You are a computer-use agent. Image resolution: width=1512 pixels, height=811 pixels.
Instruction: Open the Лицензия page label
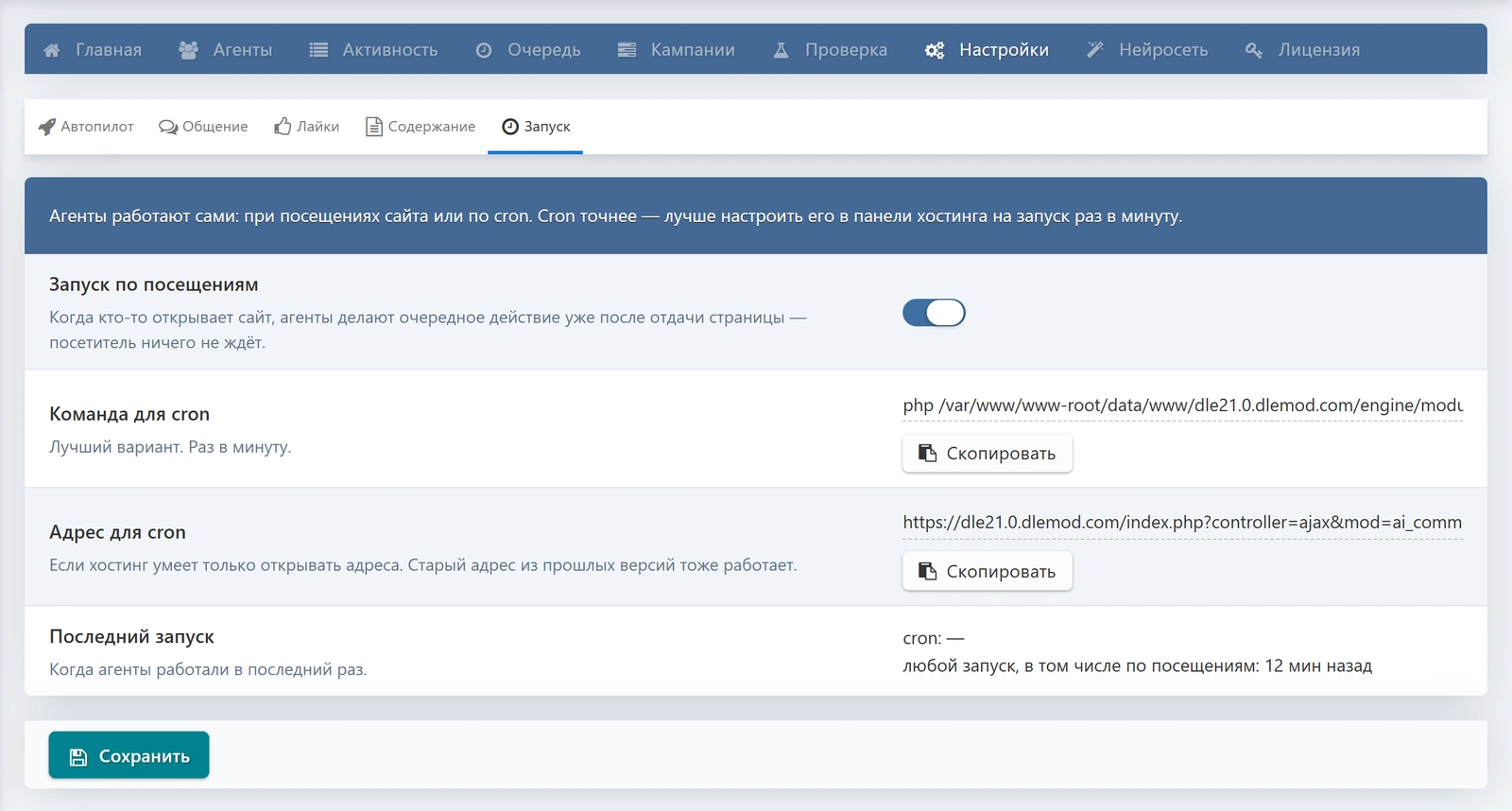[x=1319, y=50]
